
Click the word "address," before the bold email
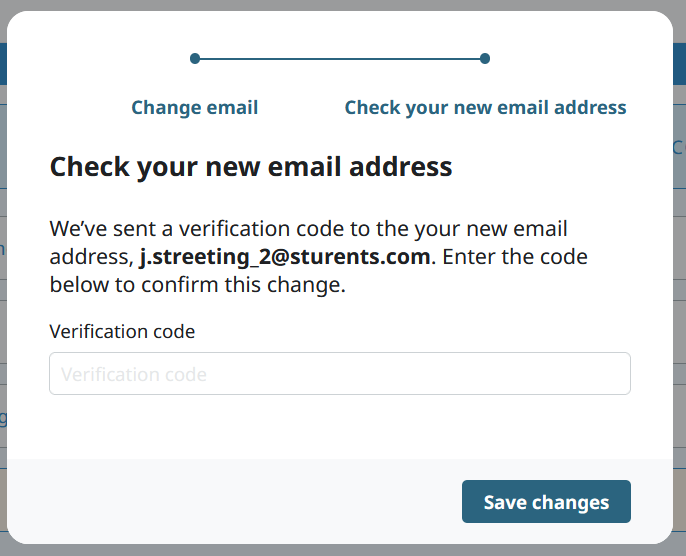click(90, 257)
